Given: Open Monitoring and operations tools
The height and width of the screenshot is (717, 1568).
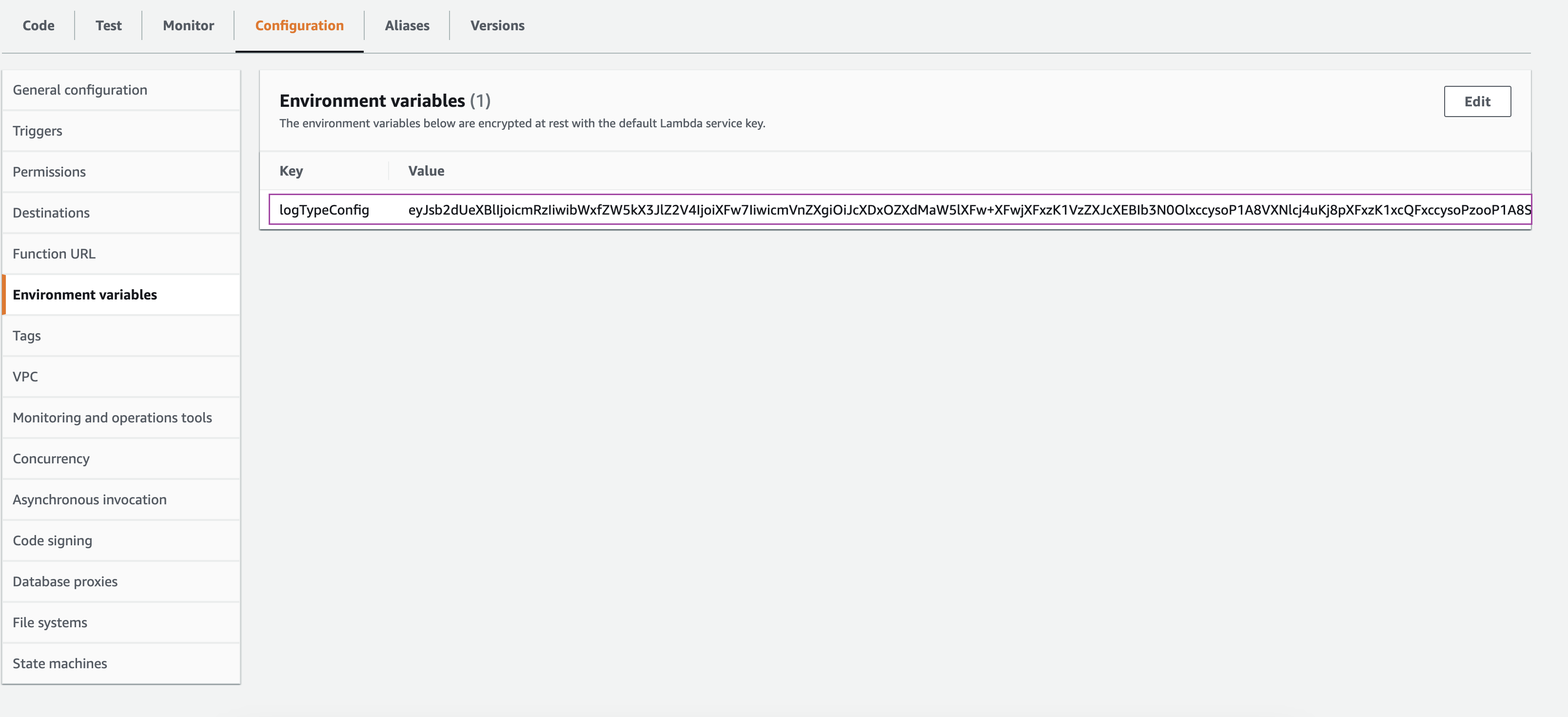Looking at the screenshot, I should click(112, 418).
